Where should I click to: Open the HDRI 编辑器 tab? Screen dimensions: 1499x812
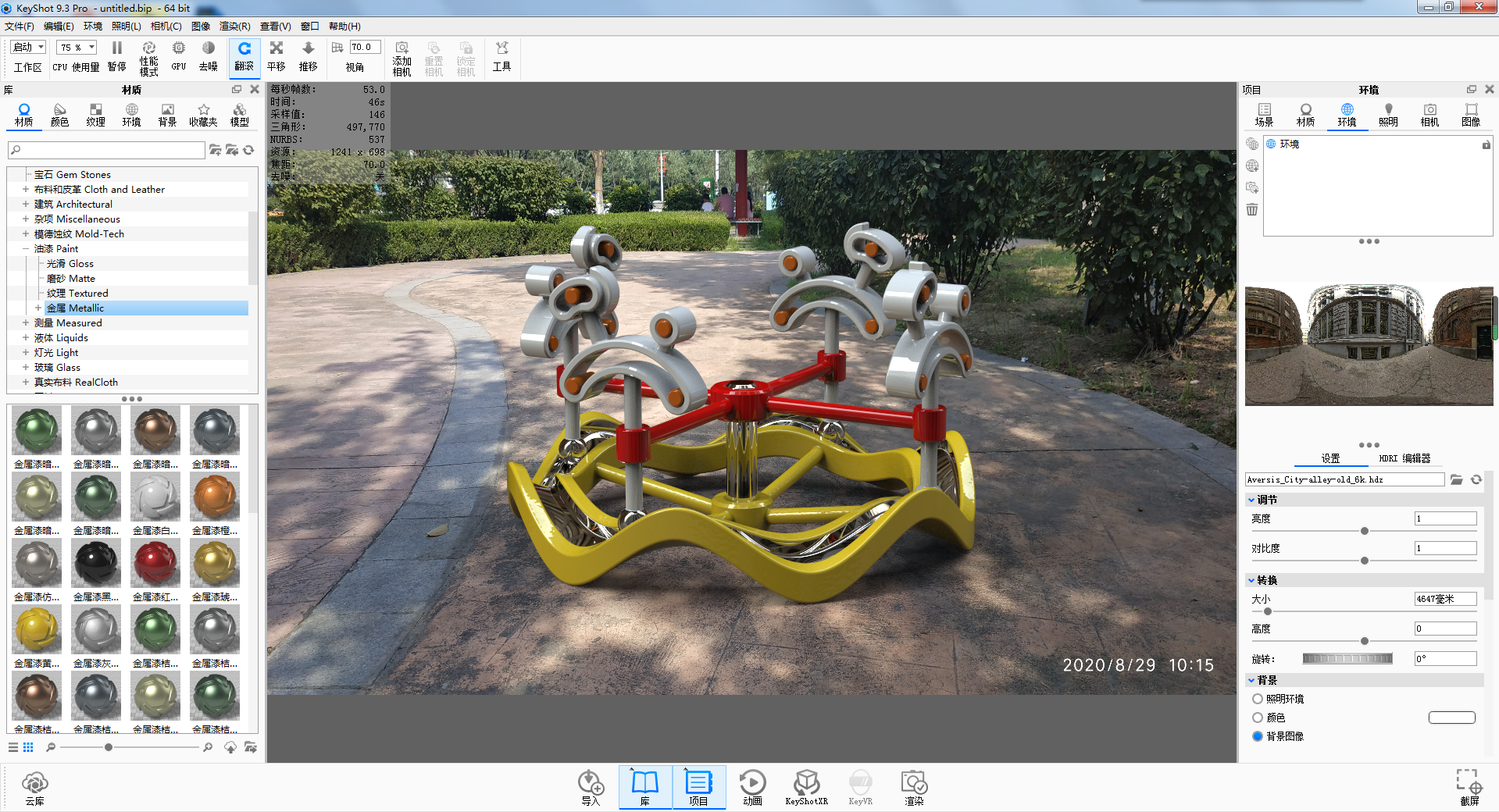click(x=1404, y=459)
